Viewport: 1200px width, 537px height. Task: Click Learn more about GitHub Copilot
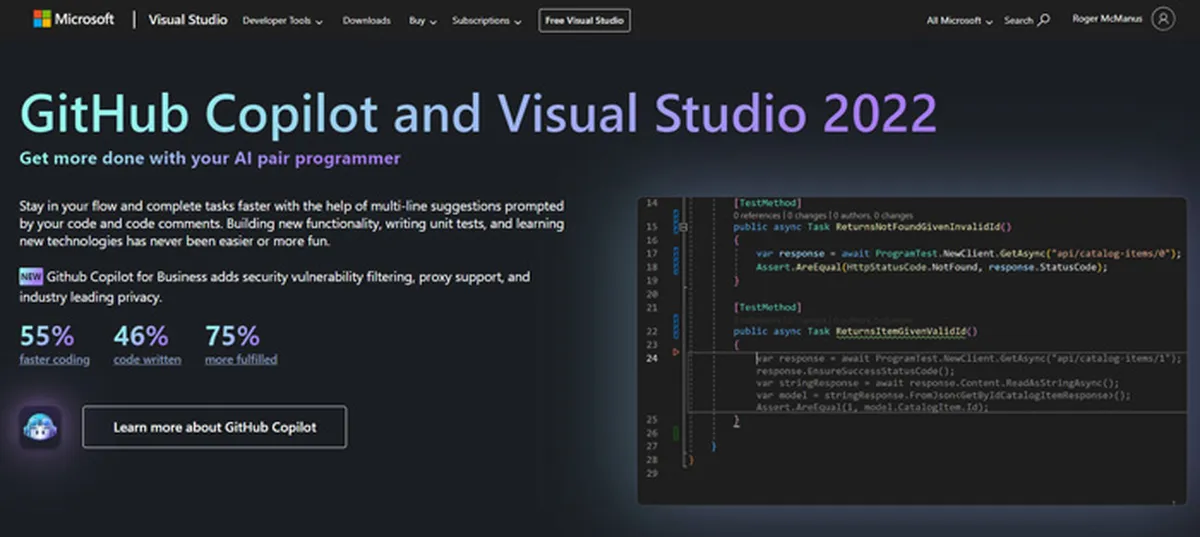coord(215,427)
